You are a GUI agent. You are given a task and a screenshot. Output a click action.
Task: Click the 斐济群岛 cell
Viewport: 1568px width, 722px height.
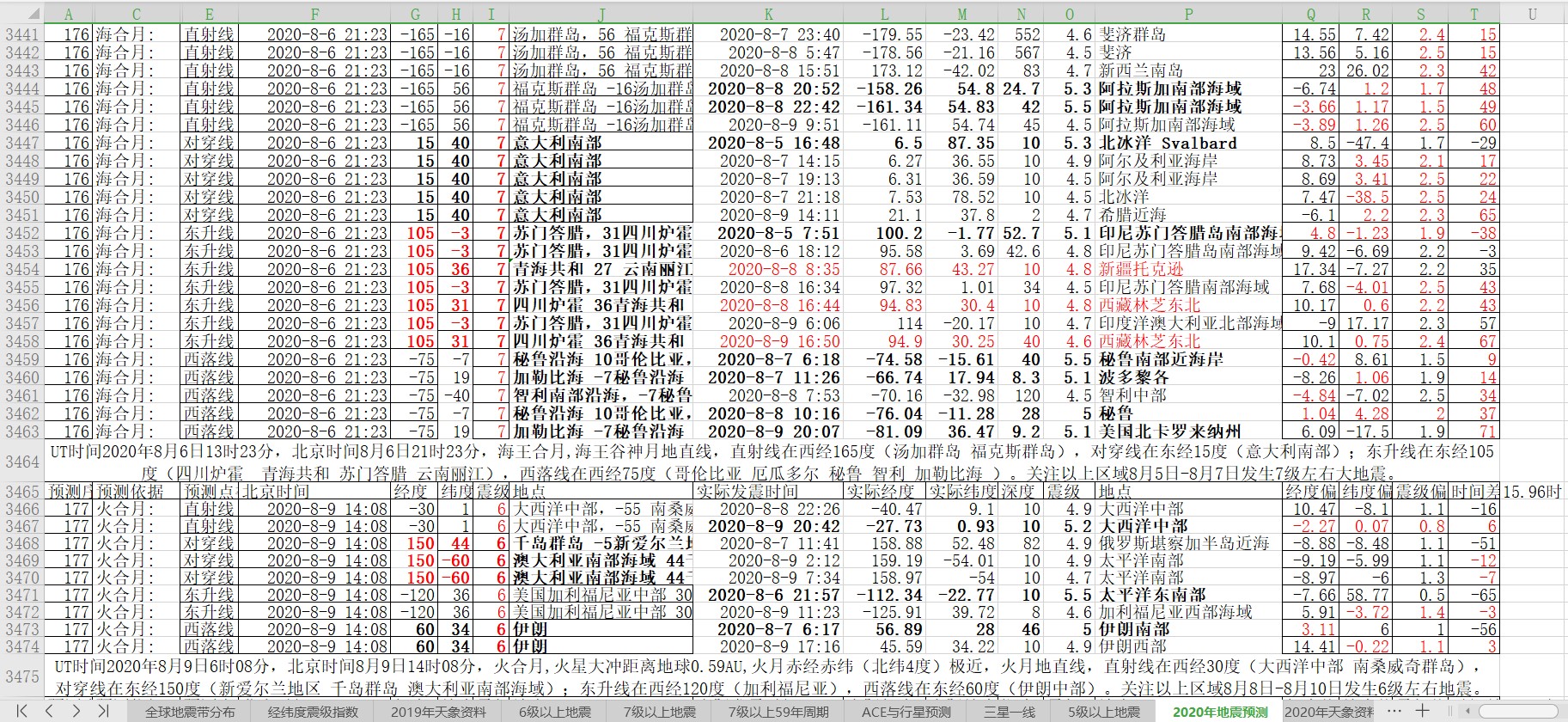click(1189, 34)
